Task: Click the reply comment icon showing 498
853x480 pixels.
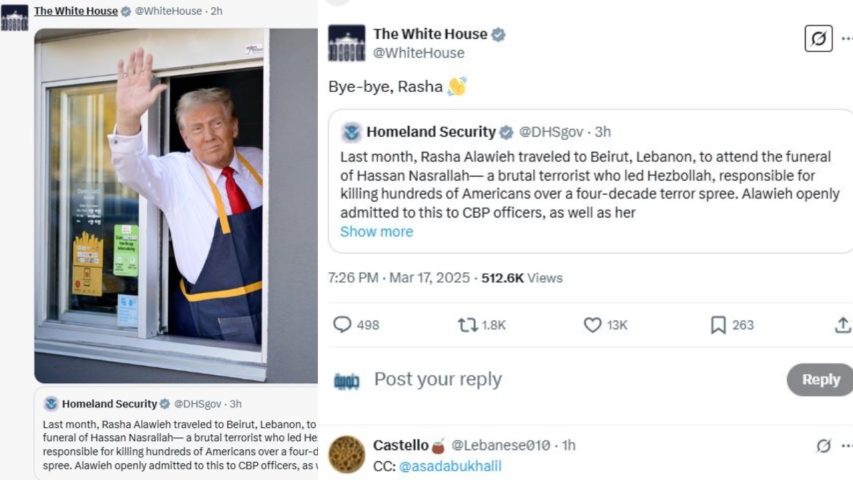Action: (x=342, y=325)
